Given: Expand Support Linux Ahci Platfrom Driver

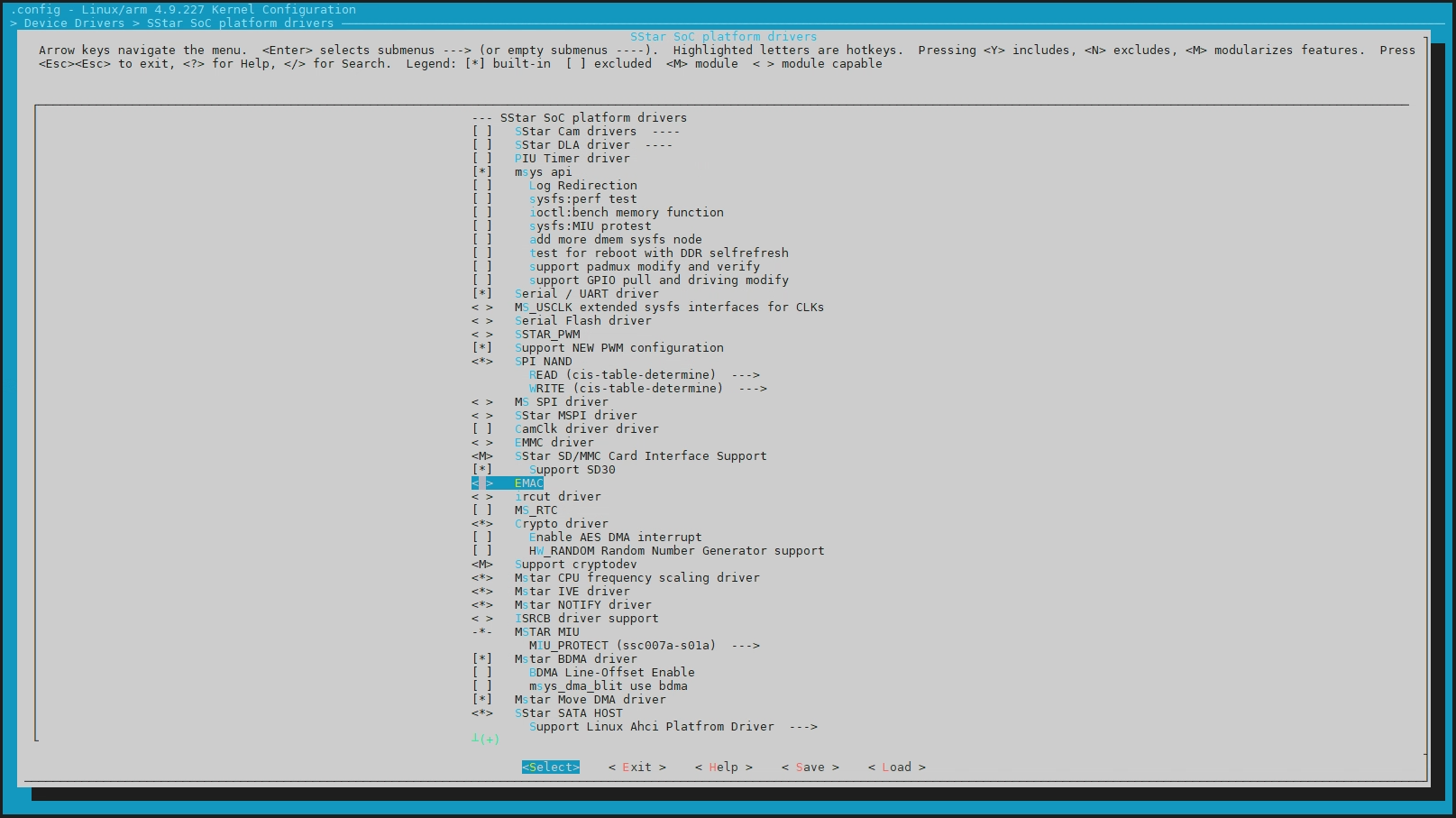Looking at the screenshot, I should (x=673, y=727).
